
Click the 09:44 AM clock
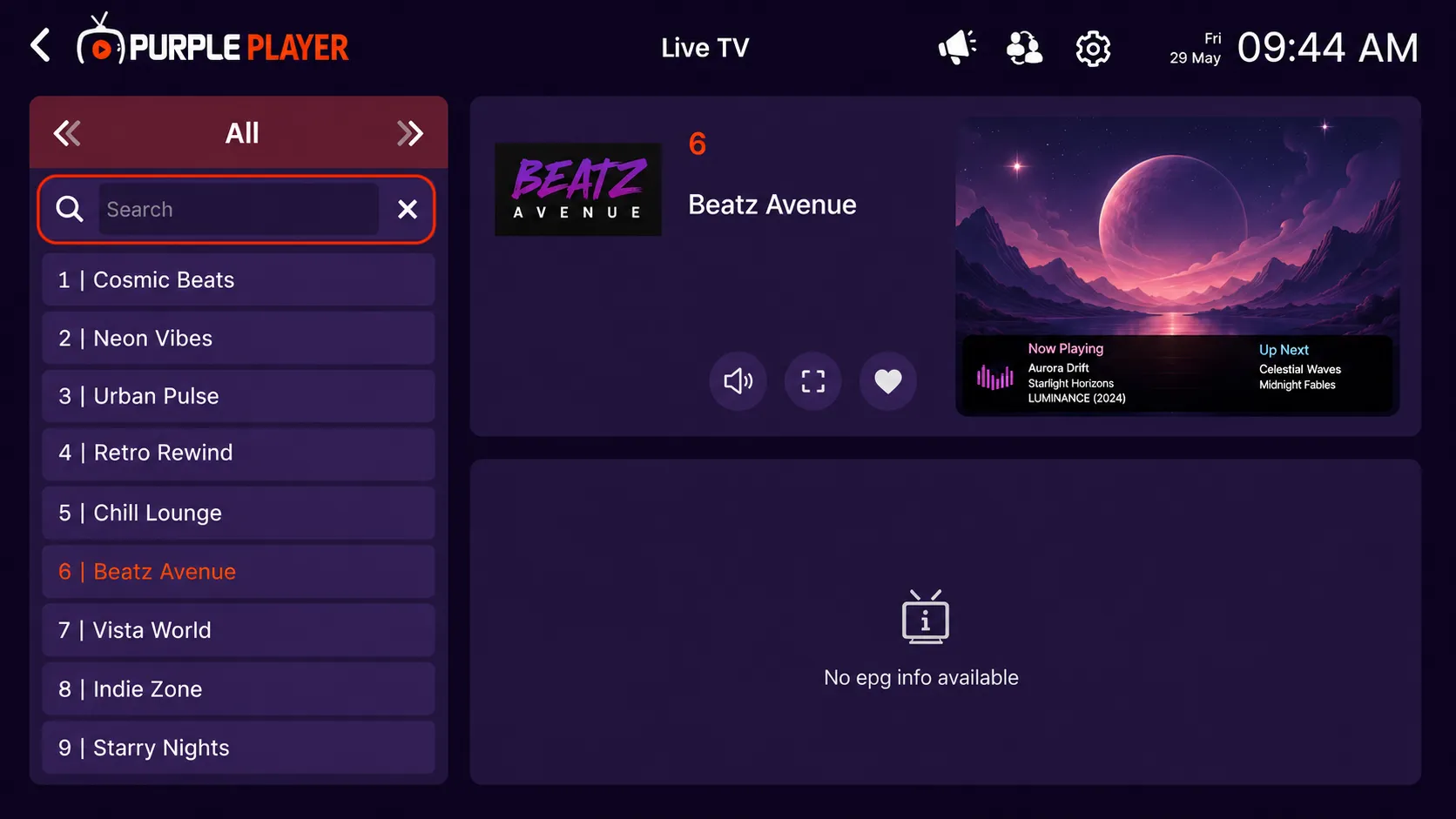(1328, 48)
